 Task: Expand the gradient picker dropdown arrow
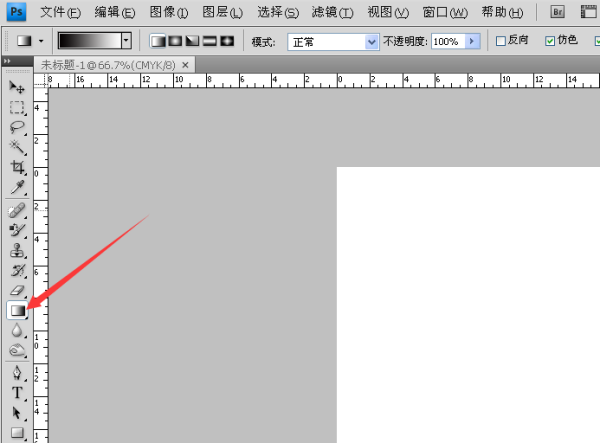126,41
